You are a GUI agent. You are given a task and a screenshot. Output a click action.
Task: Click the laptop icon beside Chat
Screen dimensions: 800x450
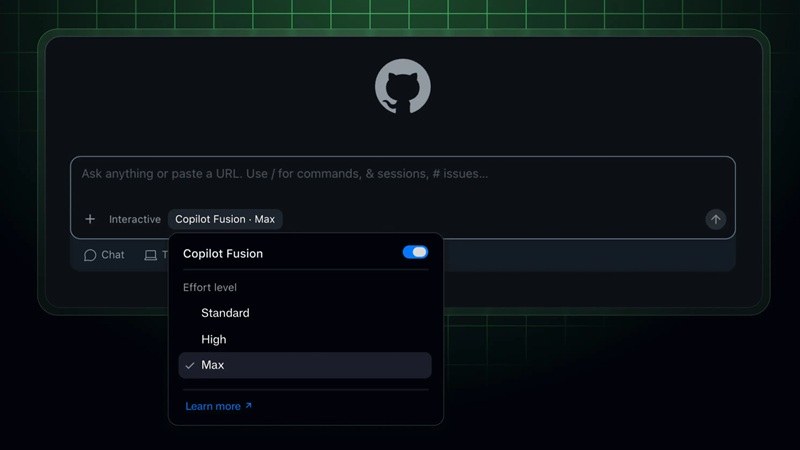pyautogui.click(x=151, y=255)
